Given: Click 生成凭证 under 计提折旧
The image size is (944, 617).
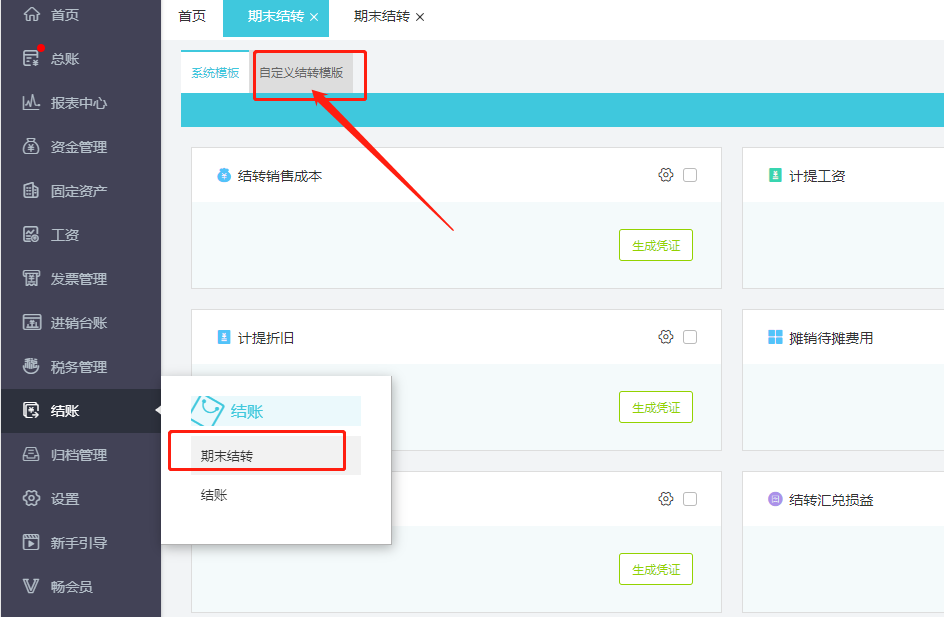Looking at the screenshot, I should [x=655, y=406].
